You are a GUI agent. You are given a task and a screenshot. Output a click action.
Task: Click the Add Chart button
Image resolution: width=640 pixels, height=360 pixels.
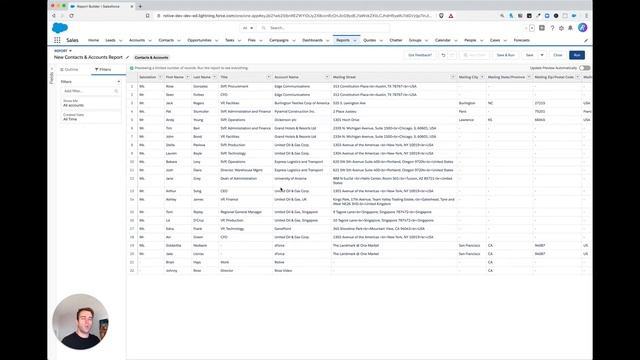(474, 55)
